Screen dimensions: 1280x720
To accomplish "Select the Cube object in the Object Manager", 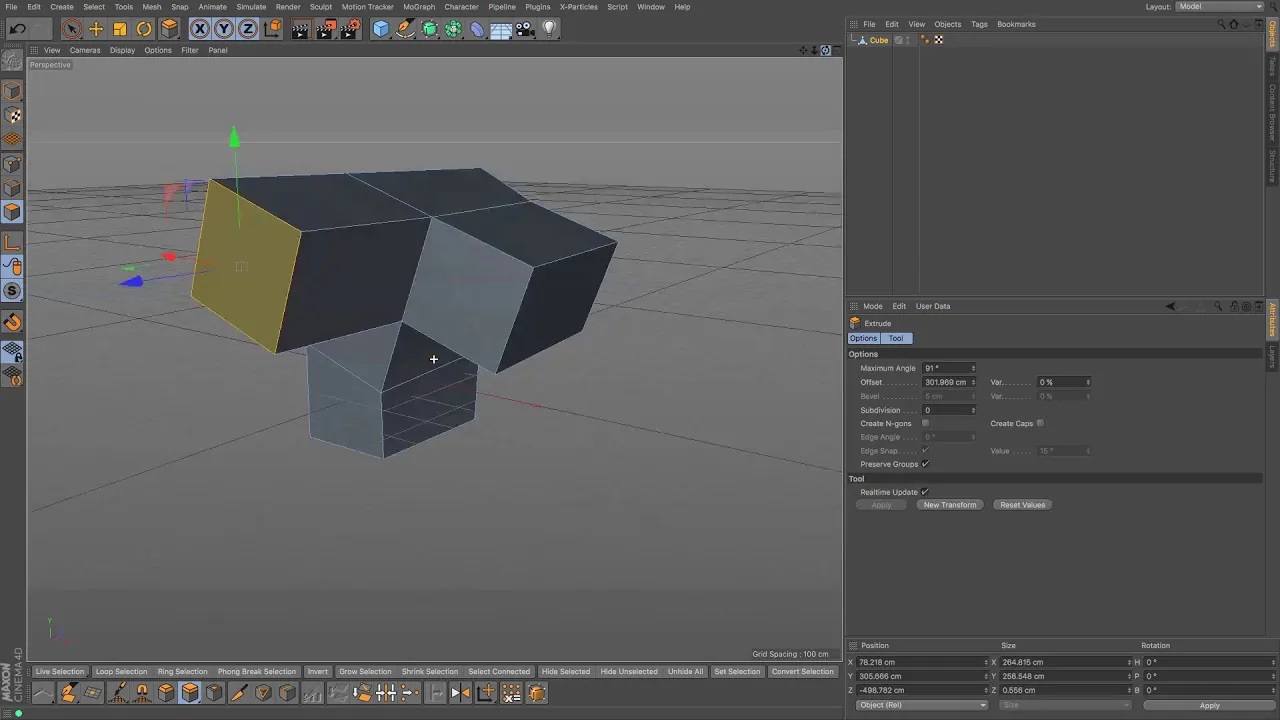I will click(878, 40).
